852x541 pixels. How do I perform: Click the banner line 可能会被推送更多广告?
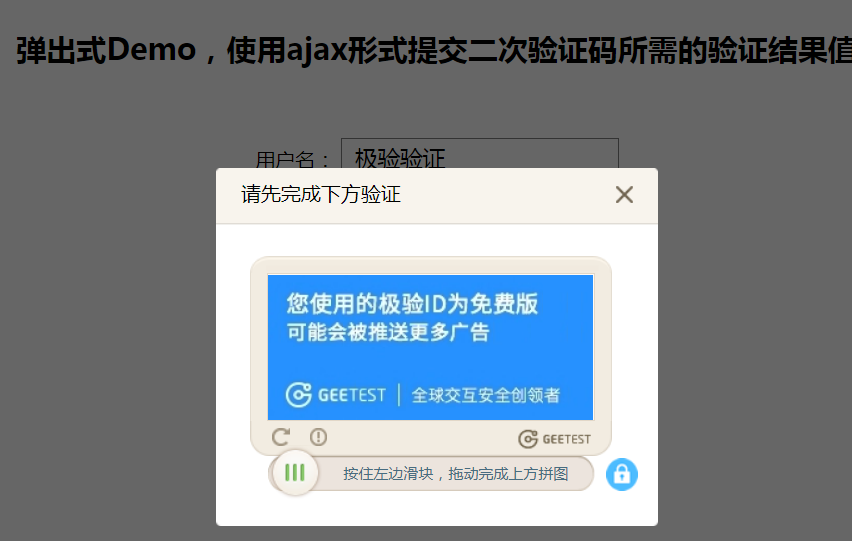tap(388, 332)
